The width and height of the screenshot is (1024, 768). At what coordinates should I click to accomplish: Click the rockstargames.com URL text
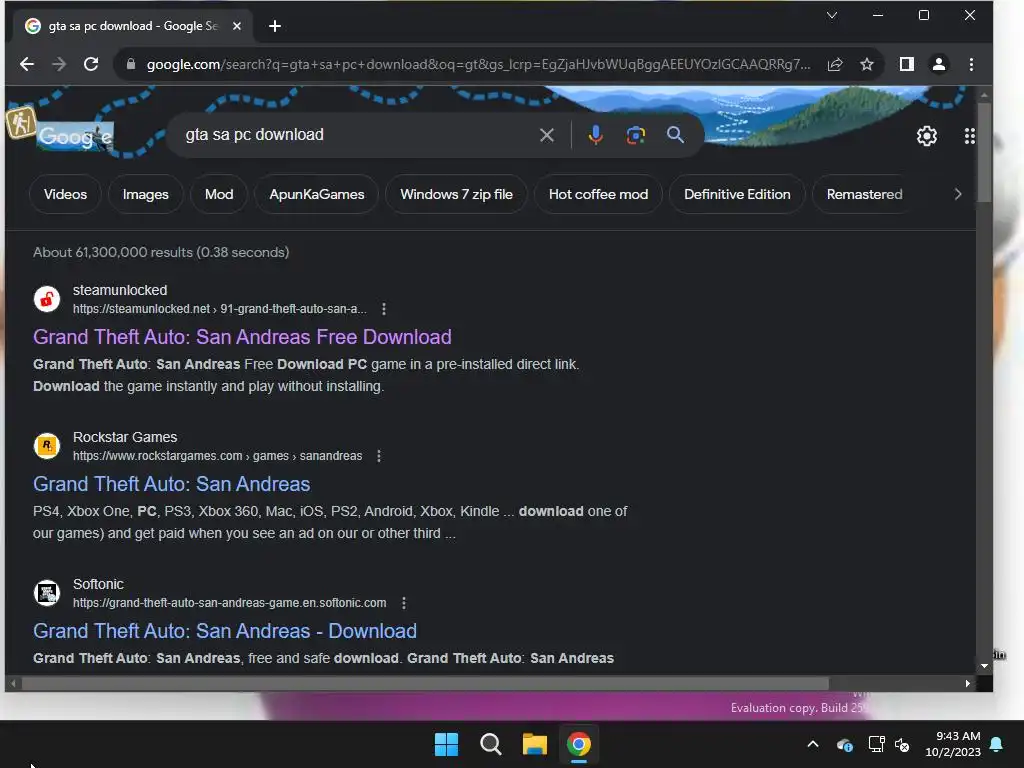pos(217,456)
